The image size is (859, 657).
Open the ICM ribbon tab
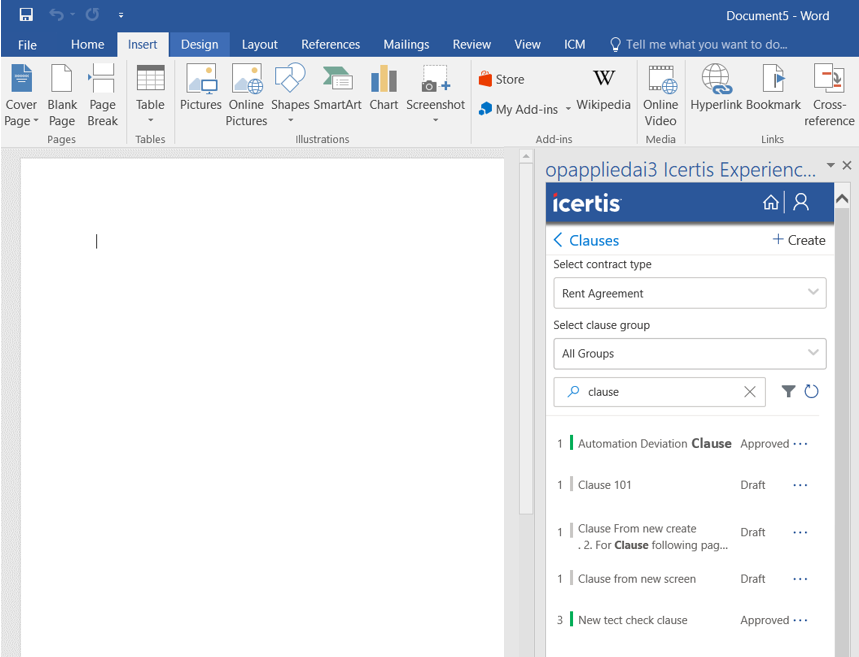574,44
